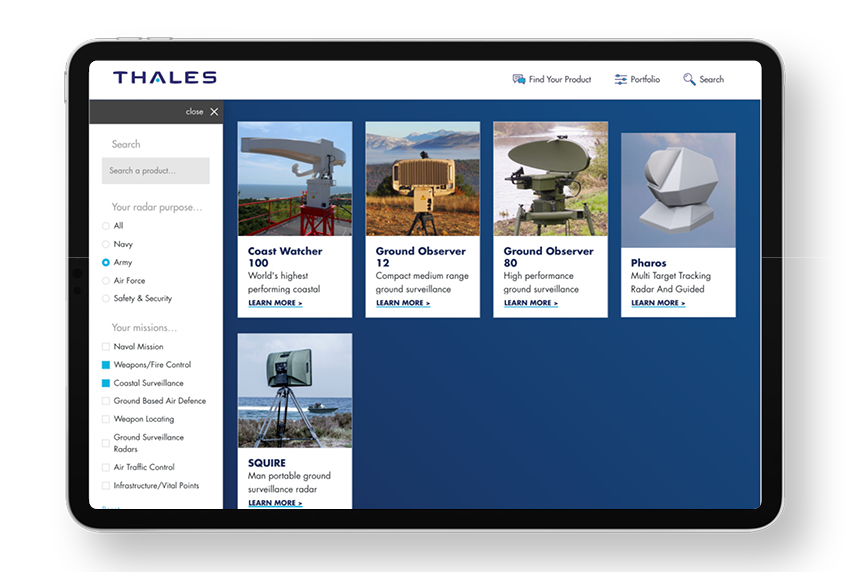Click the Multi Target Tracking Radar description
The height and width of the screenshot is (572, 852).
(671, 282)
